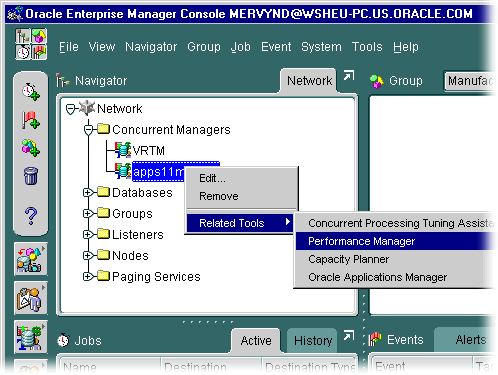Open the Help menu
498x375 pixels.
click(405, 47)
